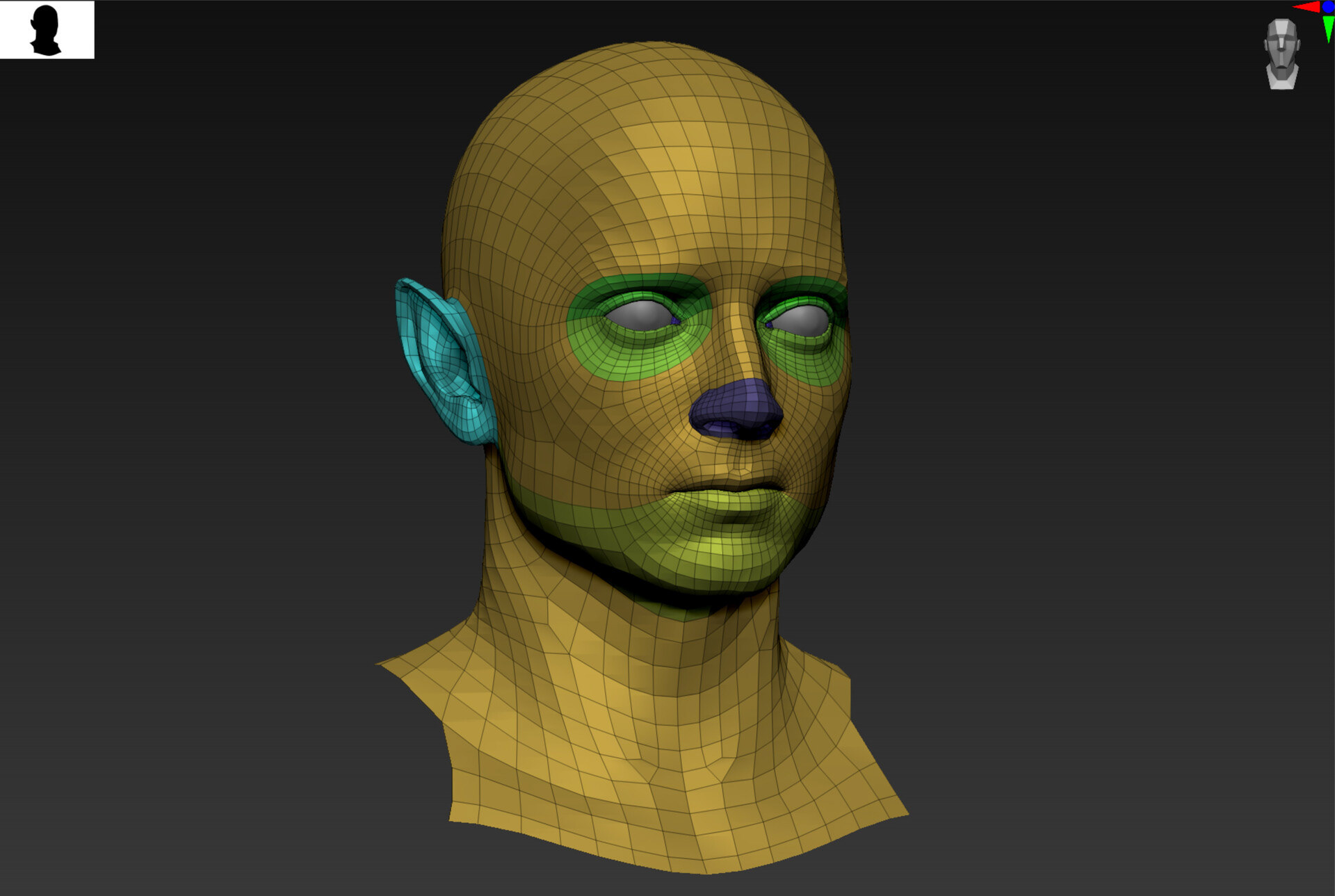Open the black head silhouette thumbnail
1335x896 pixels.
tap(47, 30)
